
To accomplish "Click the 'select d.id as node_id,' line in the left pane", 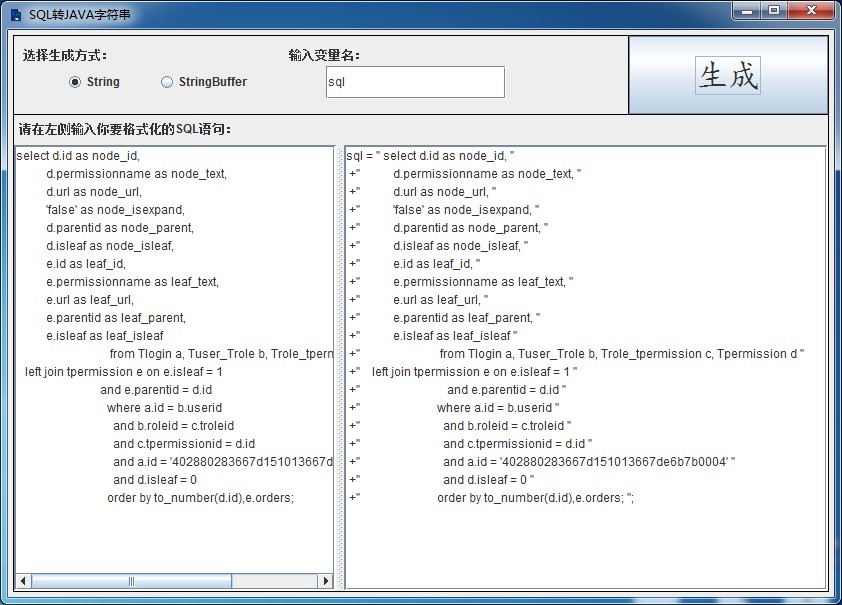I will coord(78,156).
